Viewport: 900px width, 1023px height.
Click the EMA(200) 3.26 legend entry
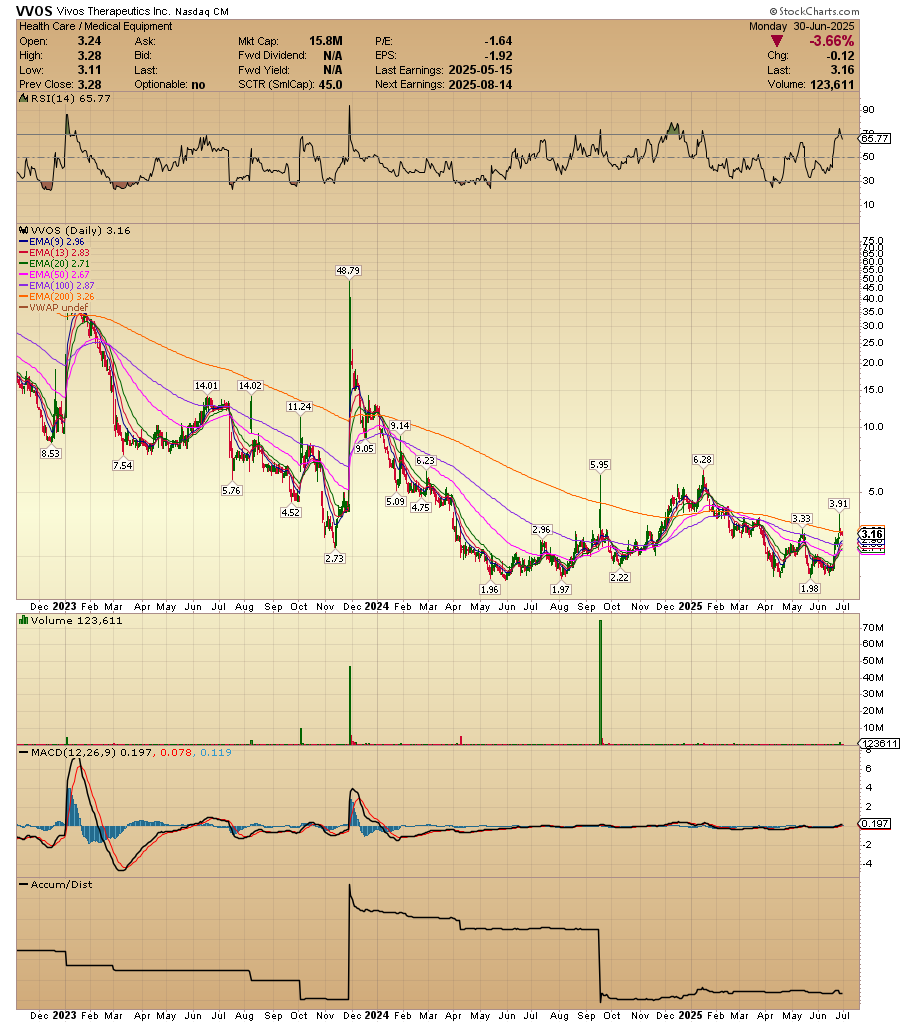pyautogui.click(x=57, y=297)
